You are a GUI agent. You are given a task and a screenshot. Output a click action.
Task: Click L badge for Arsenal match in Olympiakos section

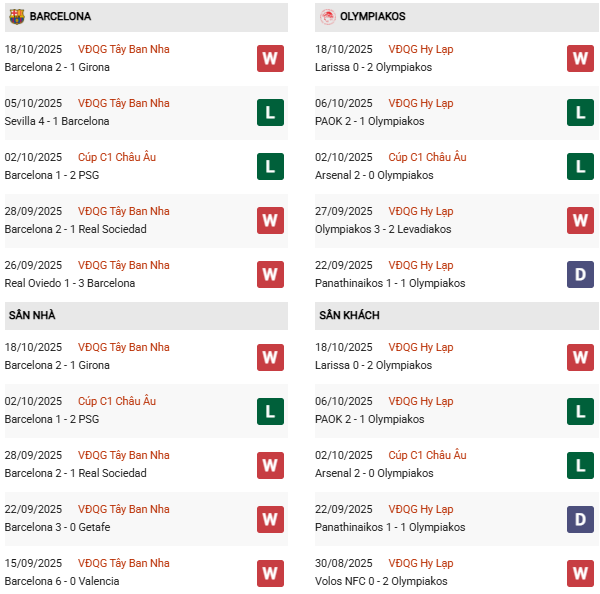pos(580,166)
